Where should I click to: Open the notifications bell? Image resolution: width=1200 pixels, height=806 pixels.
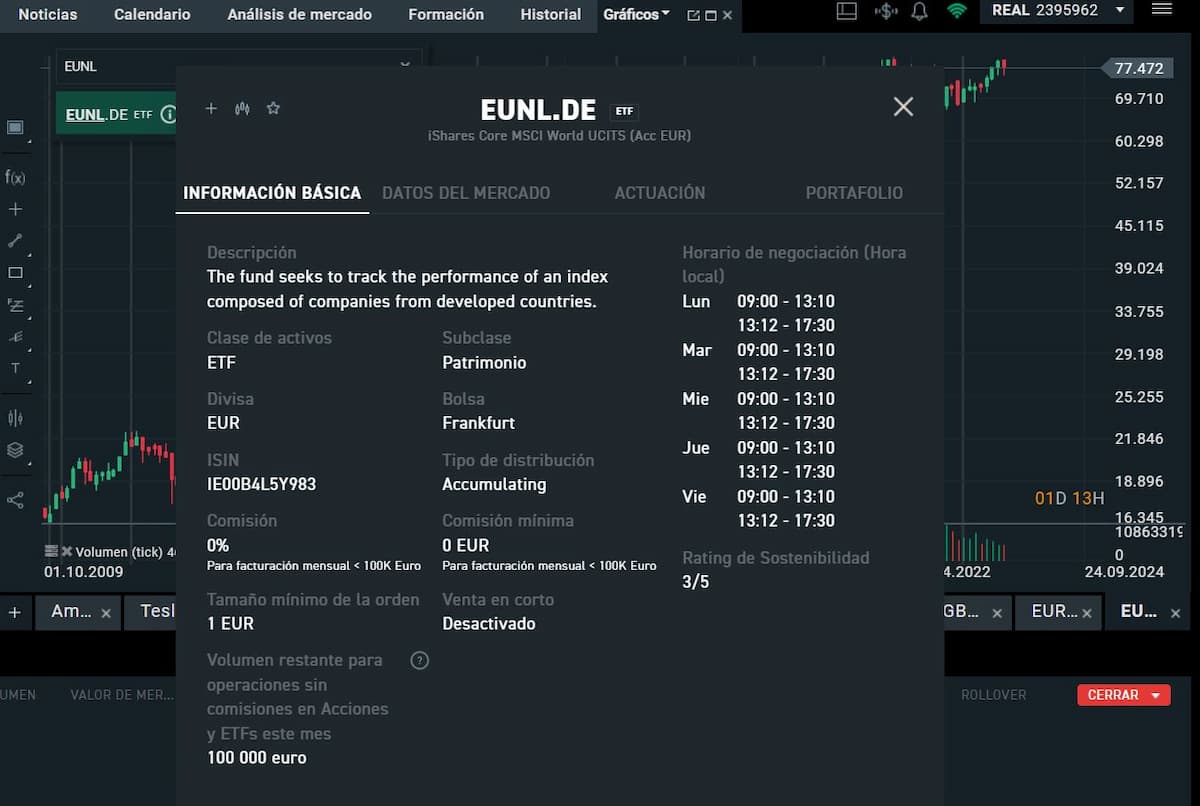point(920,12)
